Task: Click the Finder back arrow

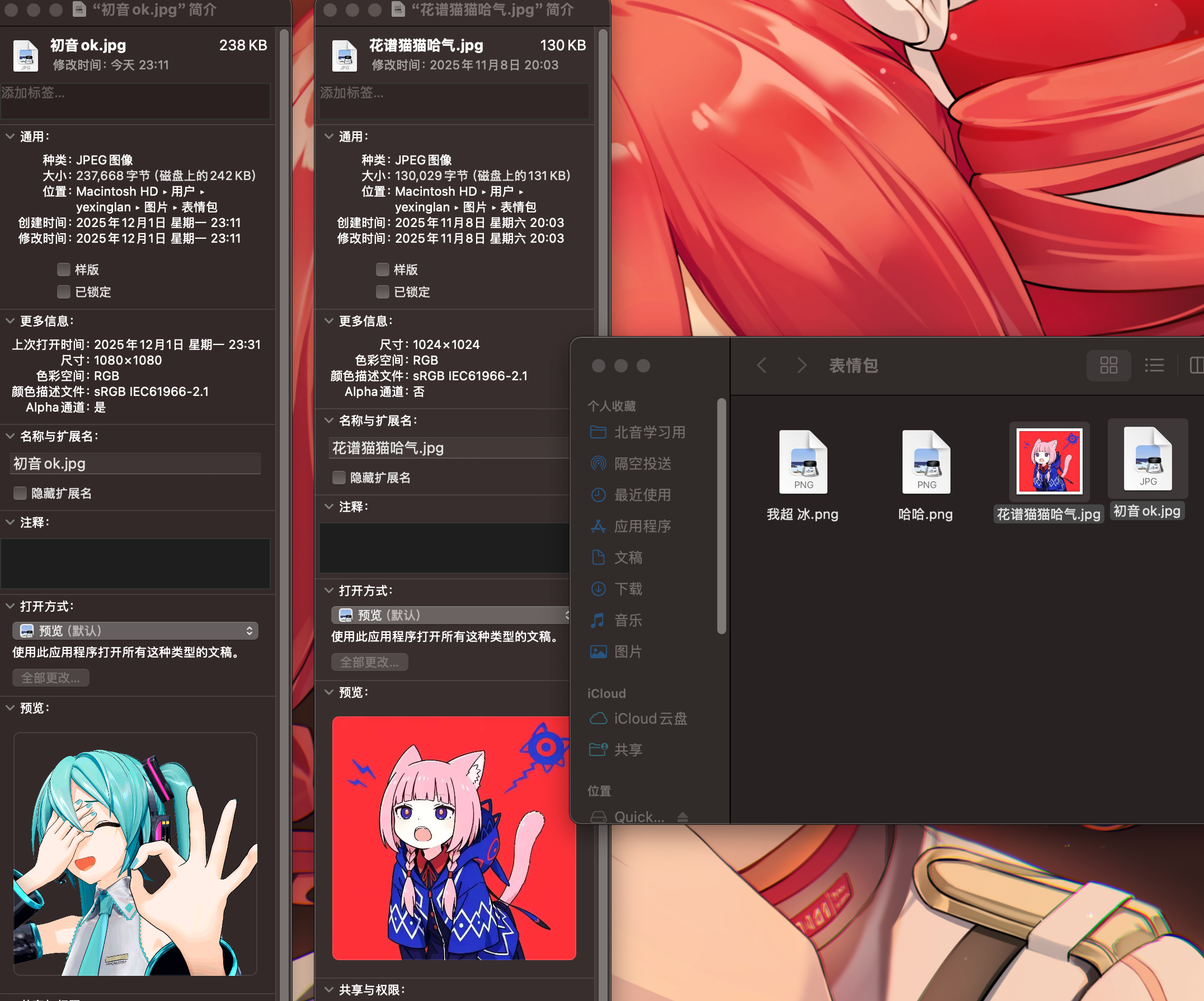Action: [761, 365]
